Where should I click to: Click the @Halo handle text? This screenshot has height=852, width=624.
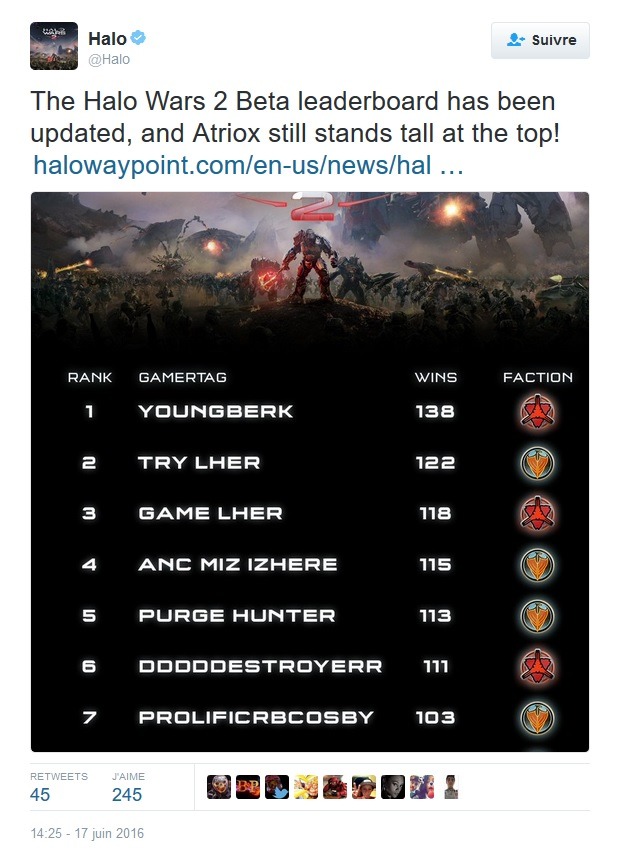click(110, 59)
